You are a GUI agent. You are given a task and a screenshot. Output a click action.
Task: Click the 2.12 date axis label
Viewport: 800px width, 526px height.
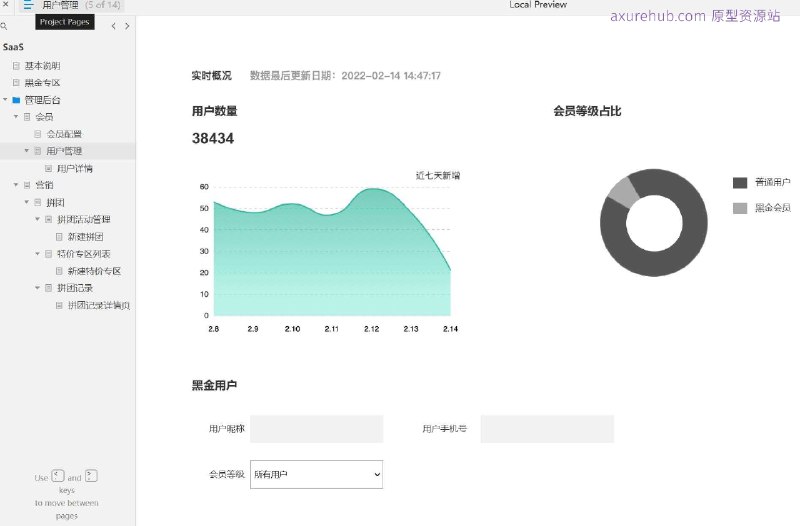(x=371, y=329)
